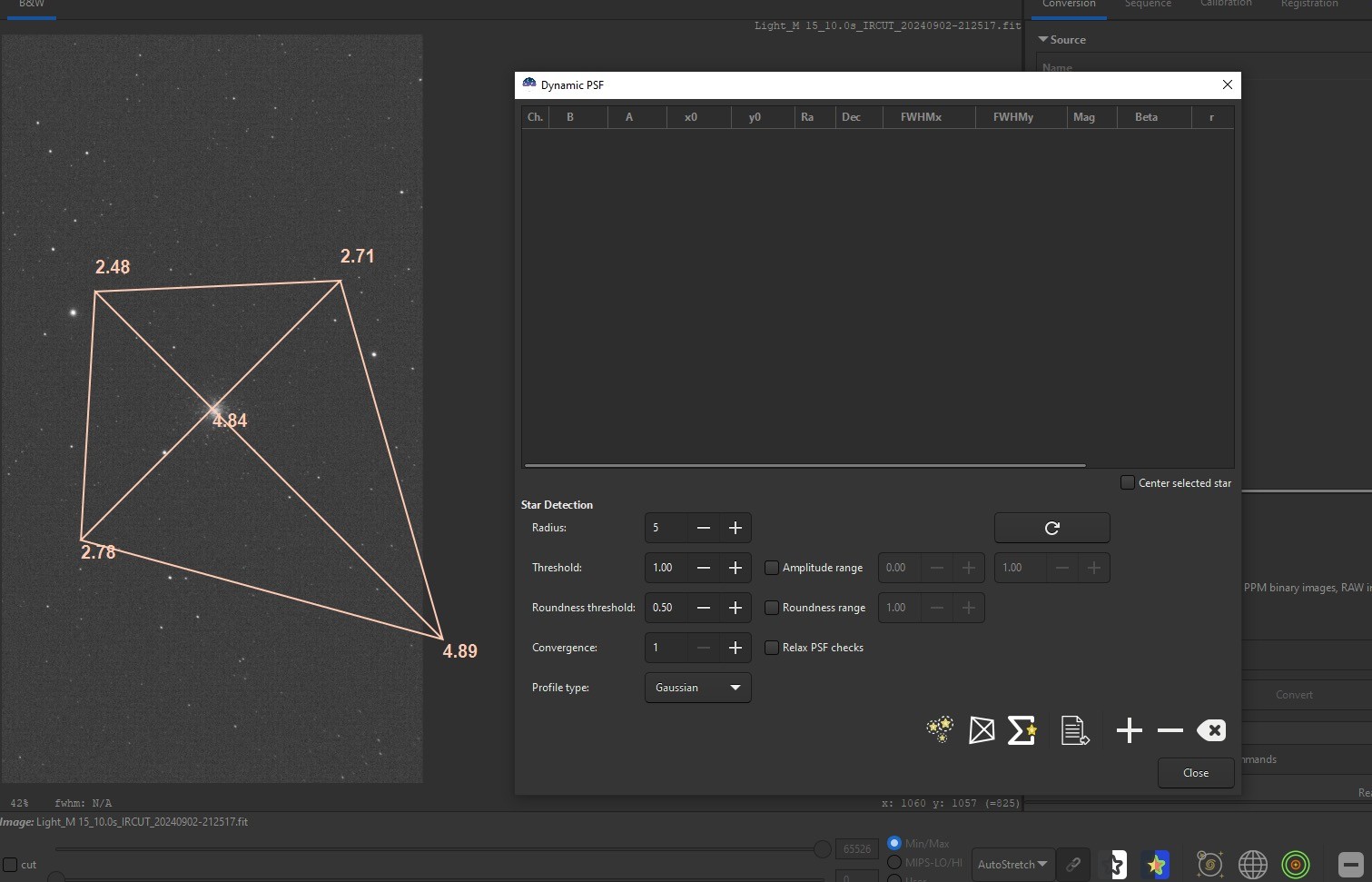Adjust the upper histogram cut slider handle
Image resolution: width=1372 pixels, height=882 pixels.
822,849
